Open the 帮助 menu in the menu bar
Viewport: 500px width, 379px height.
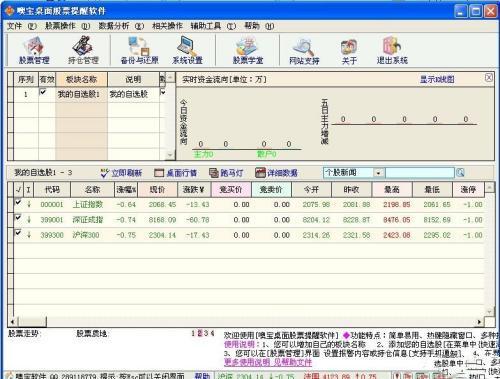[259, 26]
